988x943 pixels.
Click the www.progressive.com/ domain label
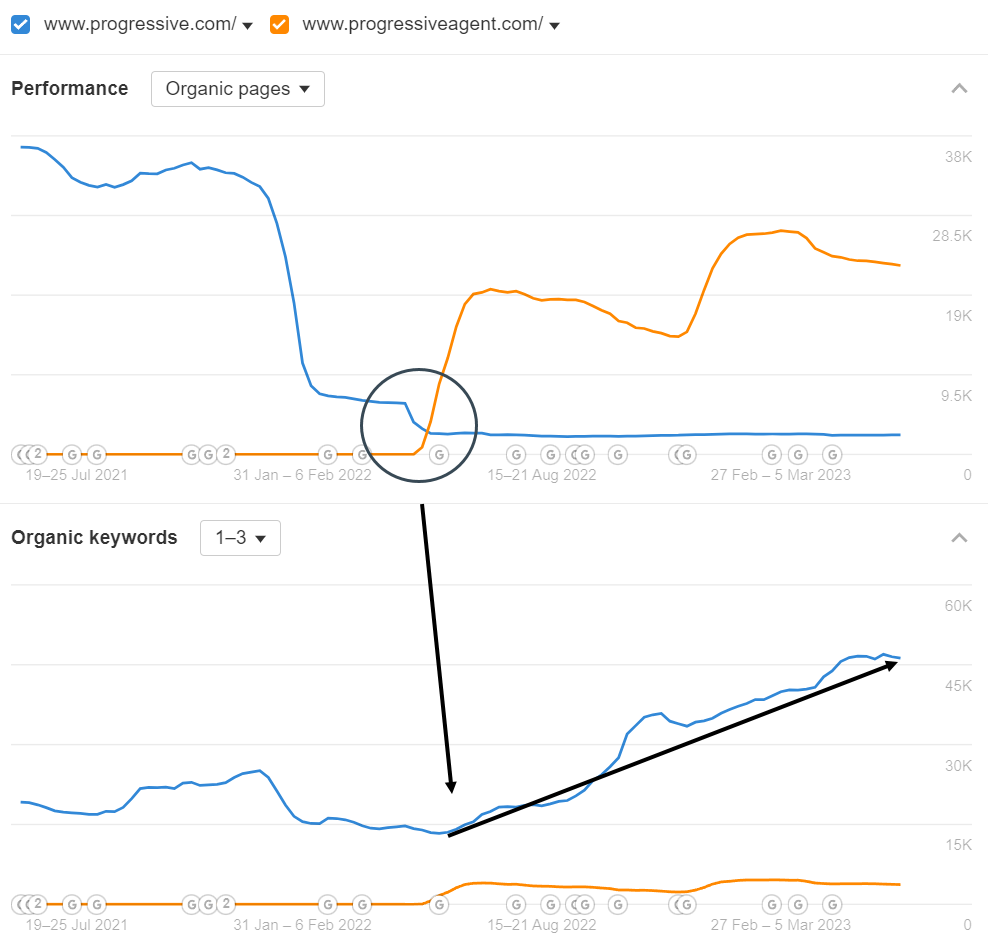(140, 25)
